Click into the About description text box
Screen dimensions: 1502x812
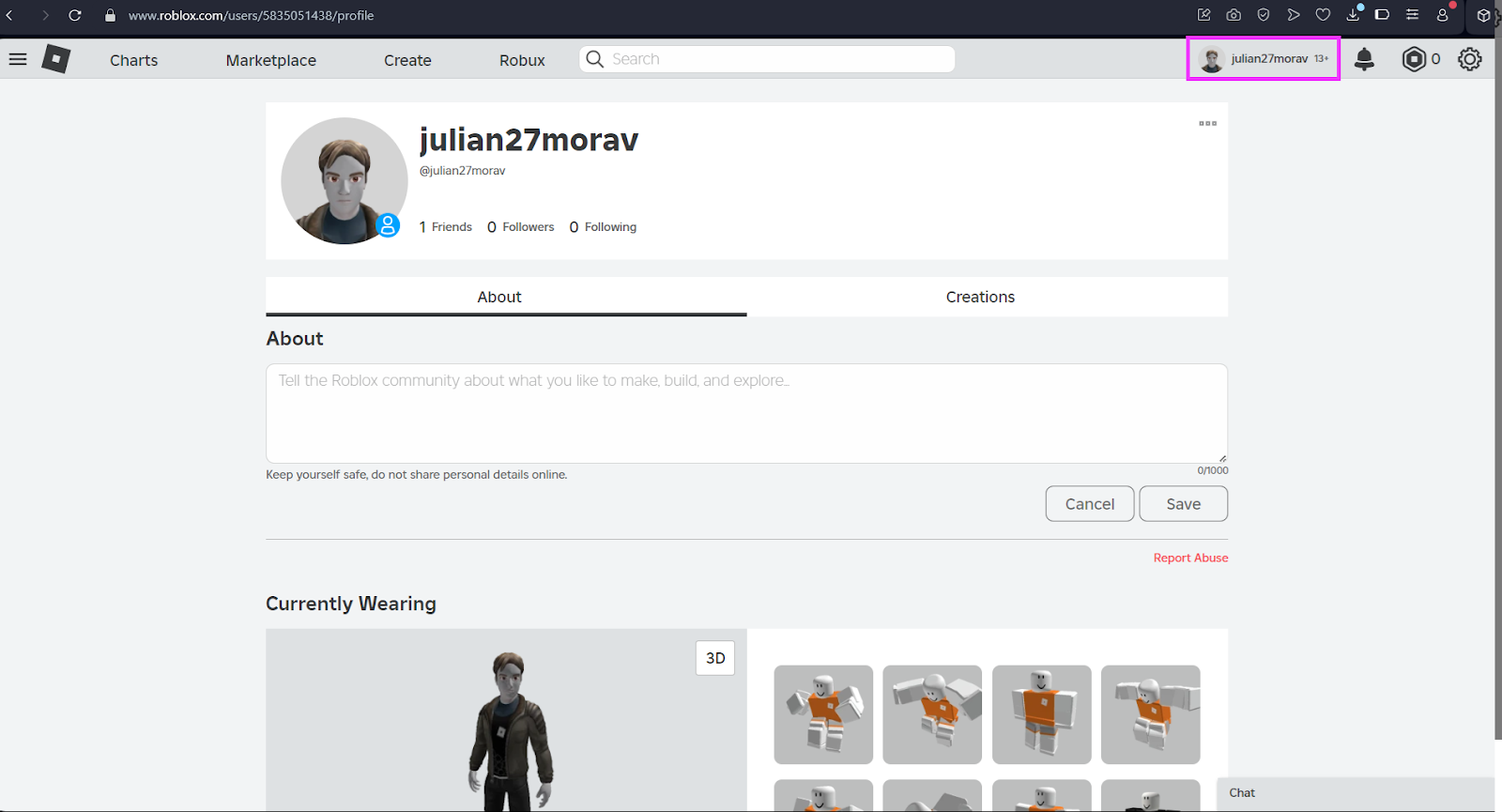click(x=746, y=413)
